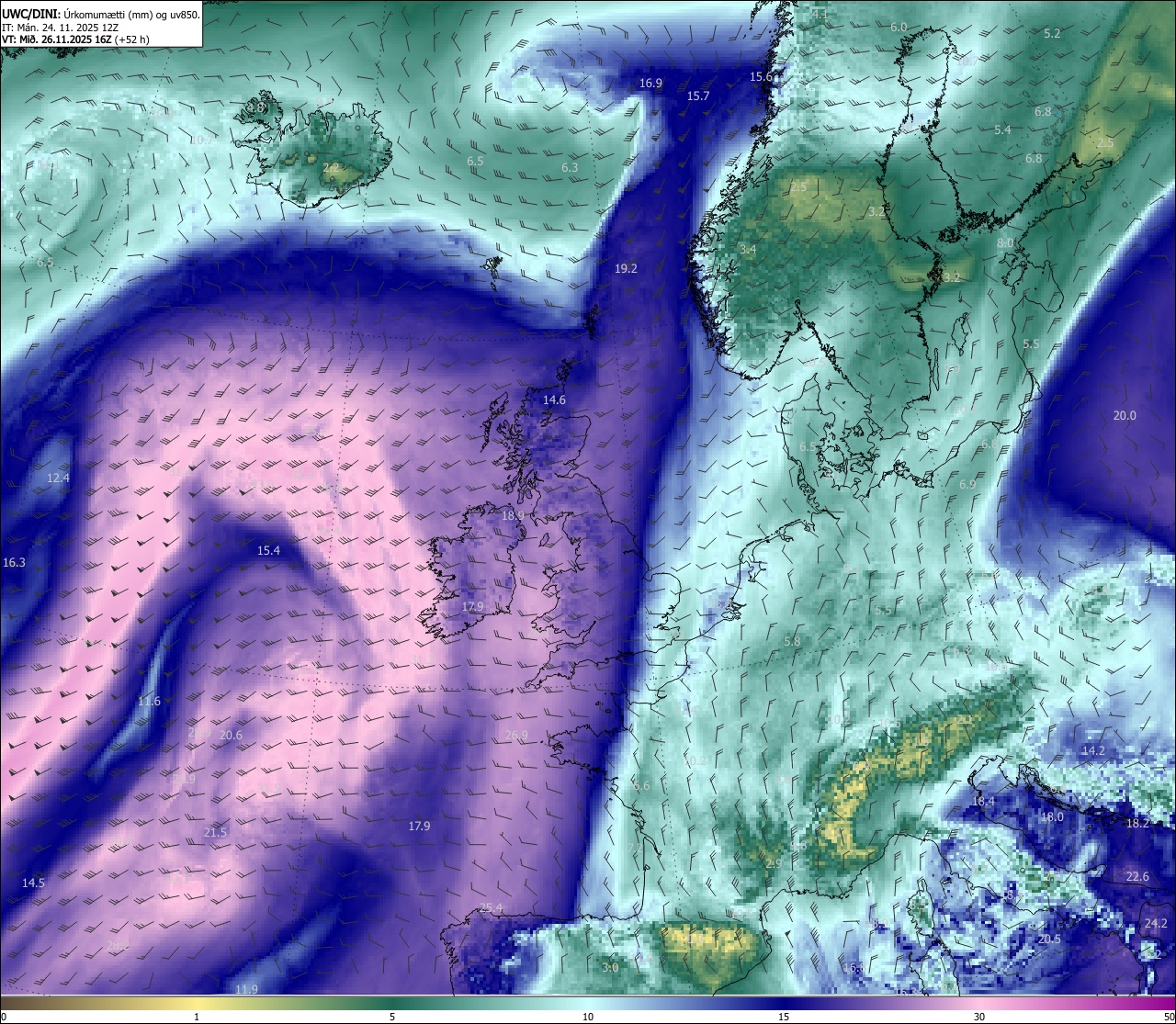The image size is (1176, 1024).
Task: Click the 25.4 value near Spain's coast
Action: pyautogui.click(x=492, y=909)
